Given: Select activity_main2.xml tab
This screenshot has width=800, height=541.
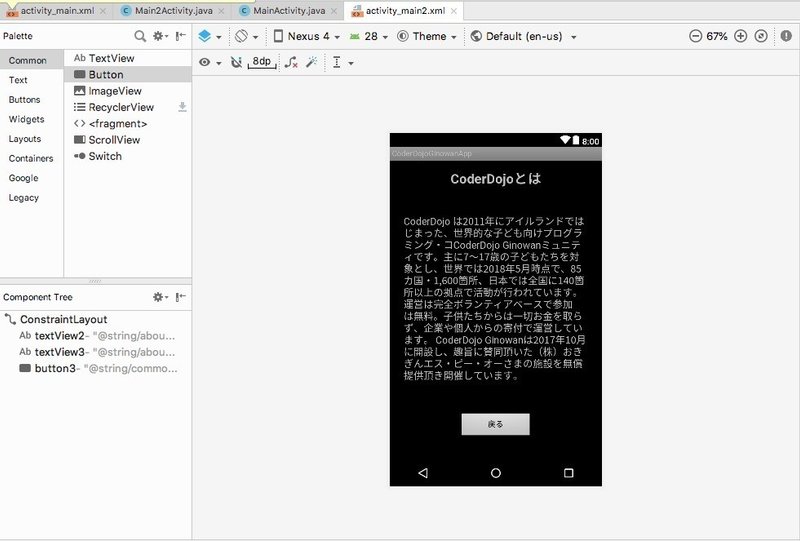Looking at the screenshot, I should (x=405, y=10).
